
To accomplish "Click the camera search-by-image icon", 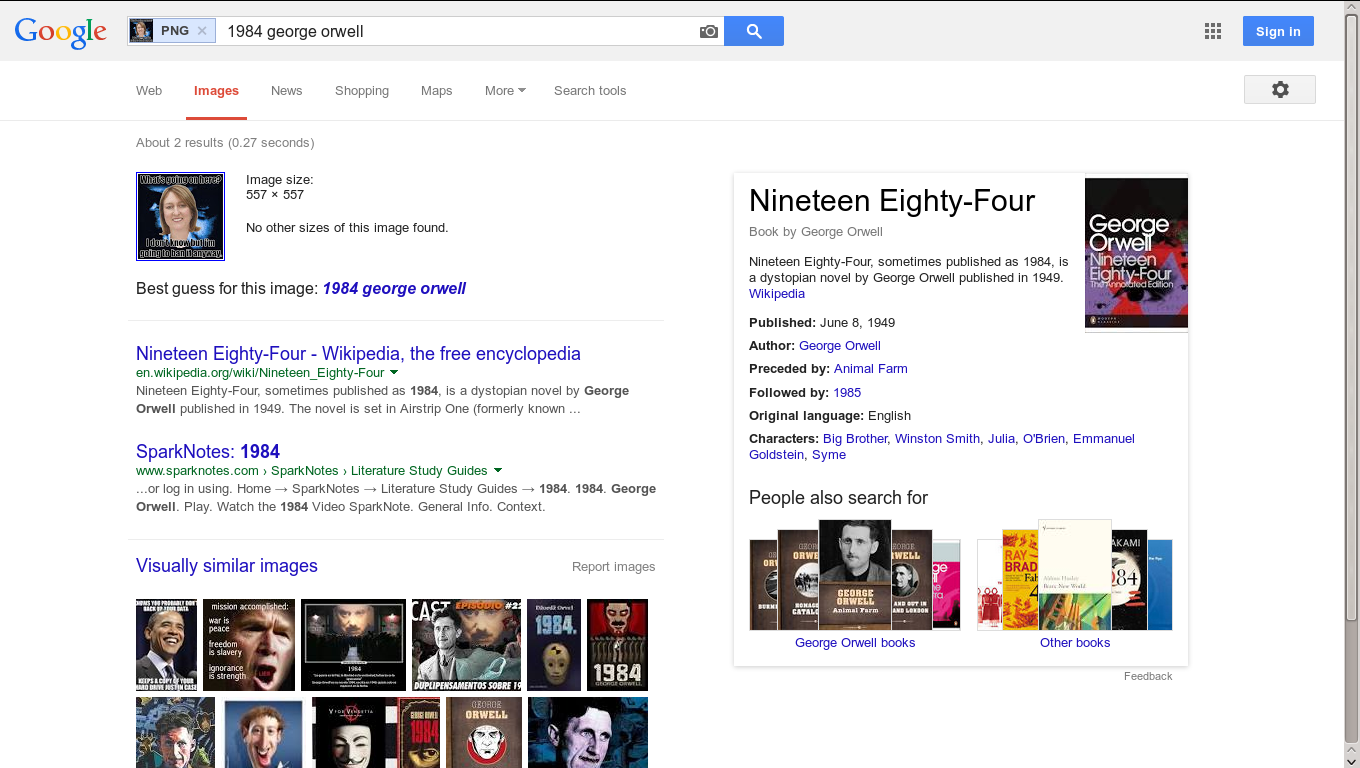I will pyautogui.click(x=709, y=31).
